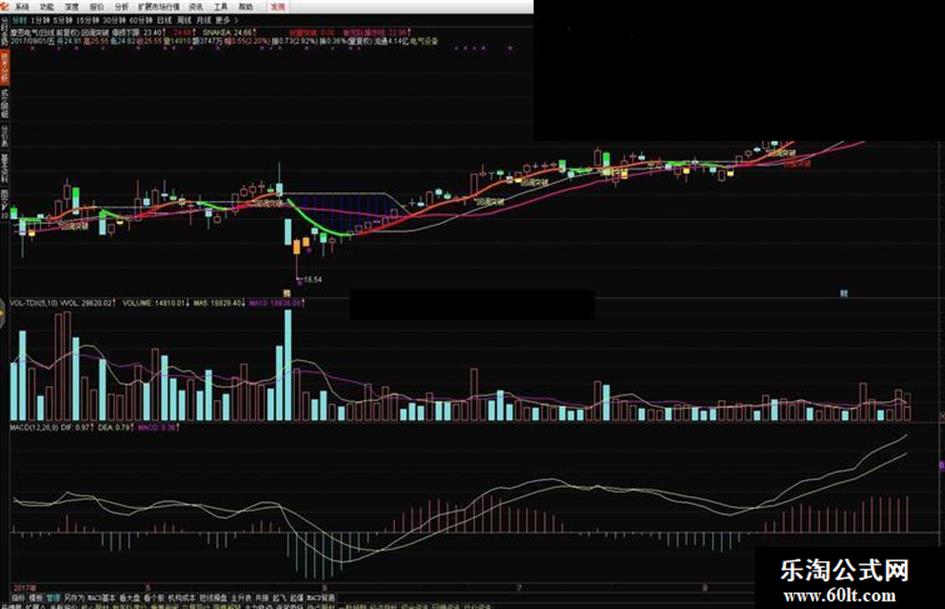The height and width of the screenshot is (609, 945).
Task: Switch to 月线 monthly chart
Action: click(x=203, y=21)
